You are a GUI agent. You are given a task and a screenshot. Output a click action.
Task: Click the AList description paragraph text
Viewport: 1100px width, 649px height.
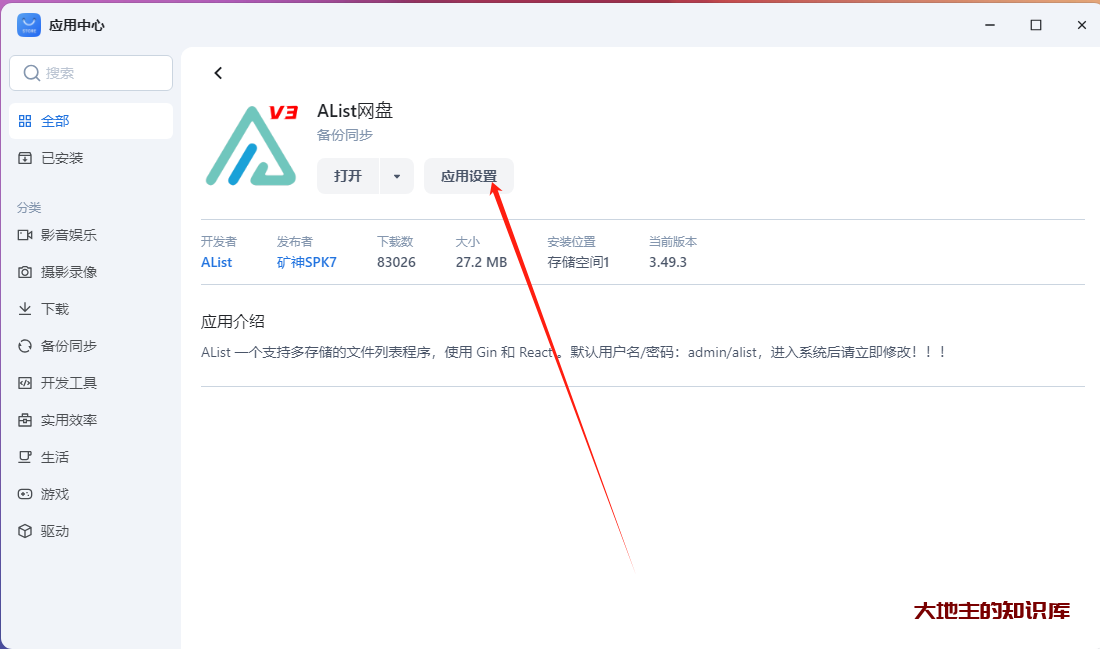tap(573, 352)
